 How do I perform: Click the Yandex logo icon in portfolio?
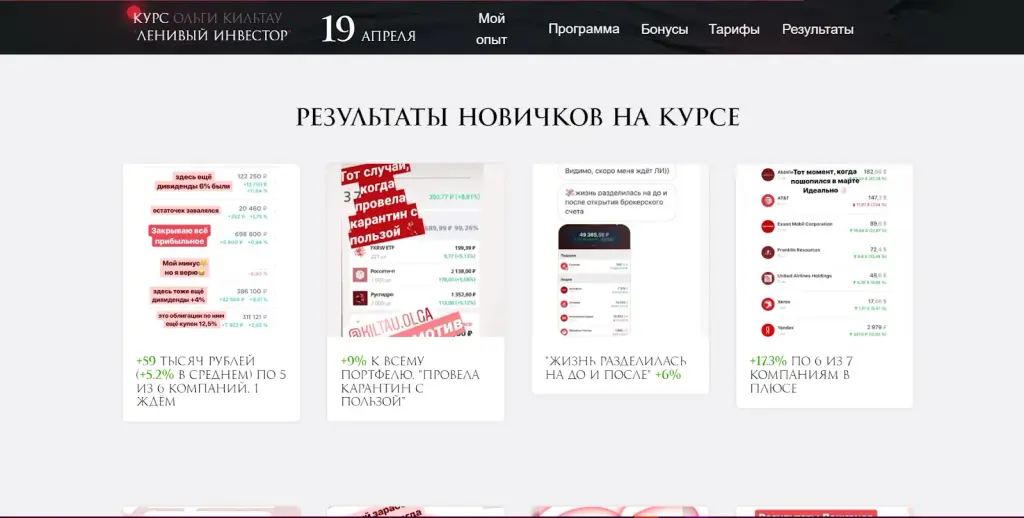tap(767, 330)
